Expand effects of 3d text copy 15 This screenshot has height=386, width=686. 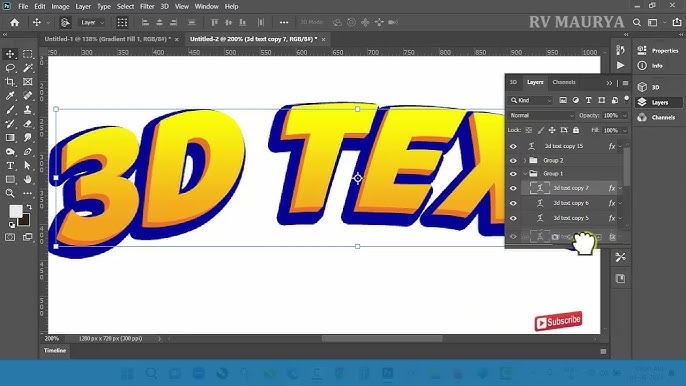tap(620, 146)
